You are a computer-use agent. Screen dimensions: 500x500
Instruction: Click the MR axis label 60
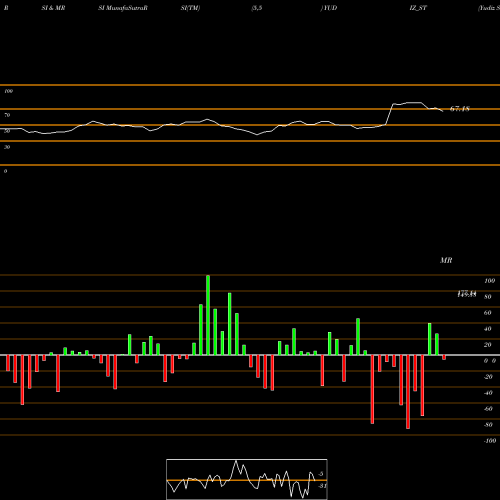pos(488,313)
